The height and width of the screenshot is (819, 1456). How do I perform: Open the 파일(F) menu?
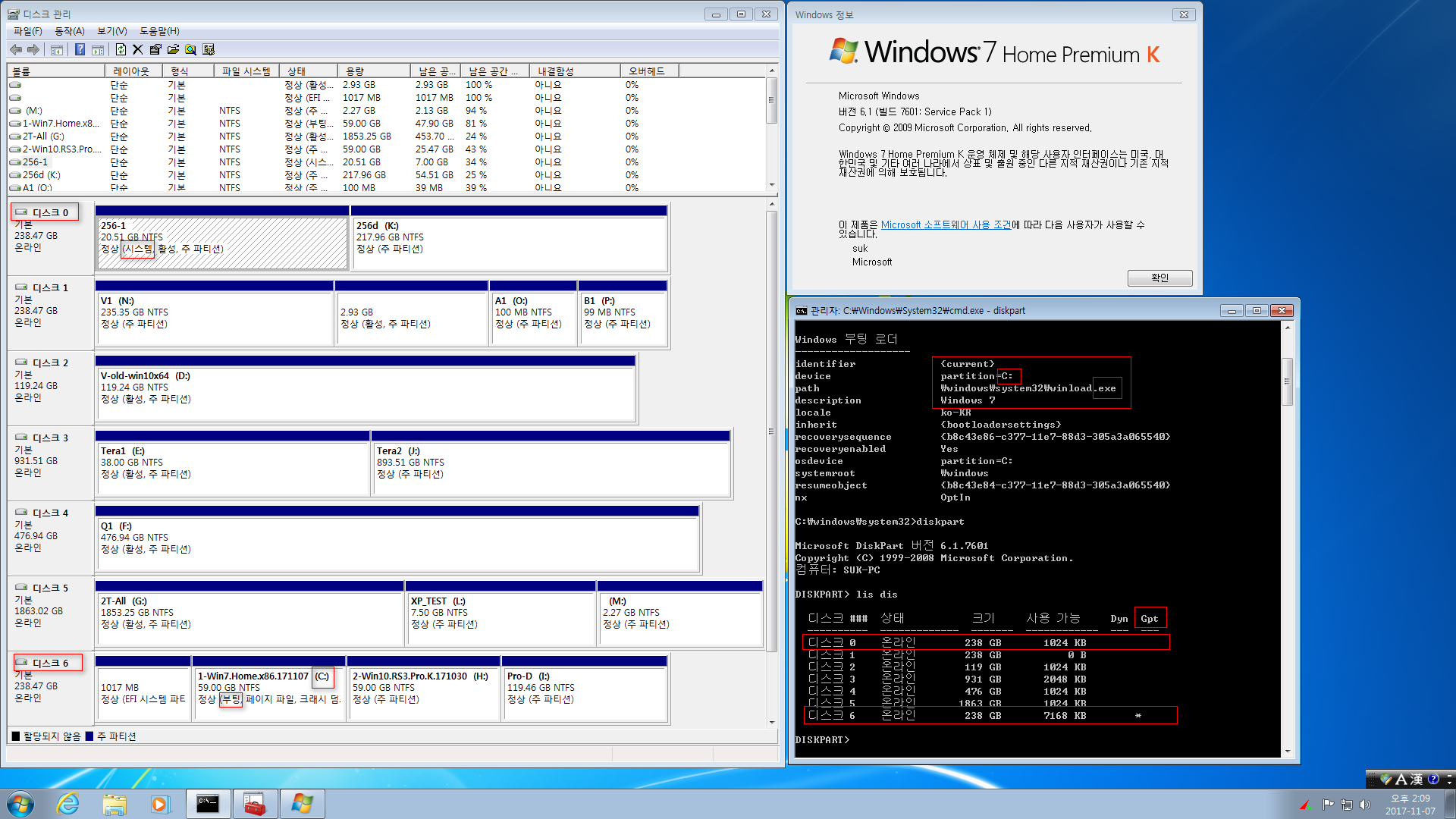(x=28, y=31)
